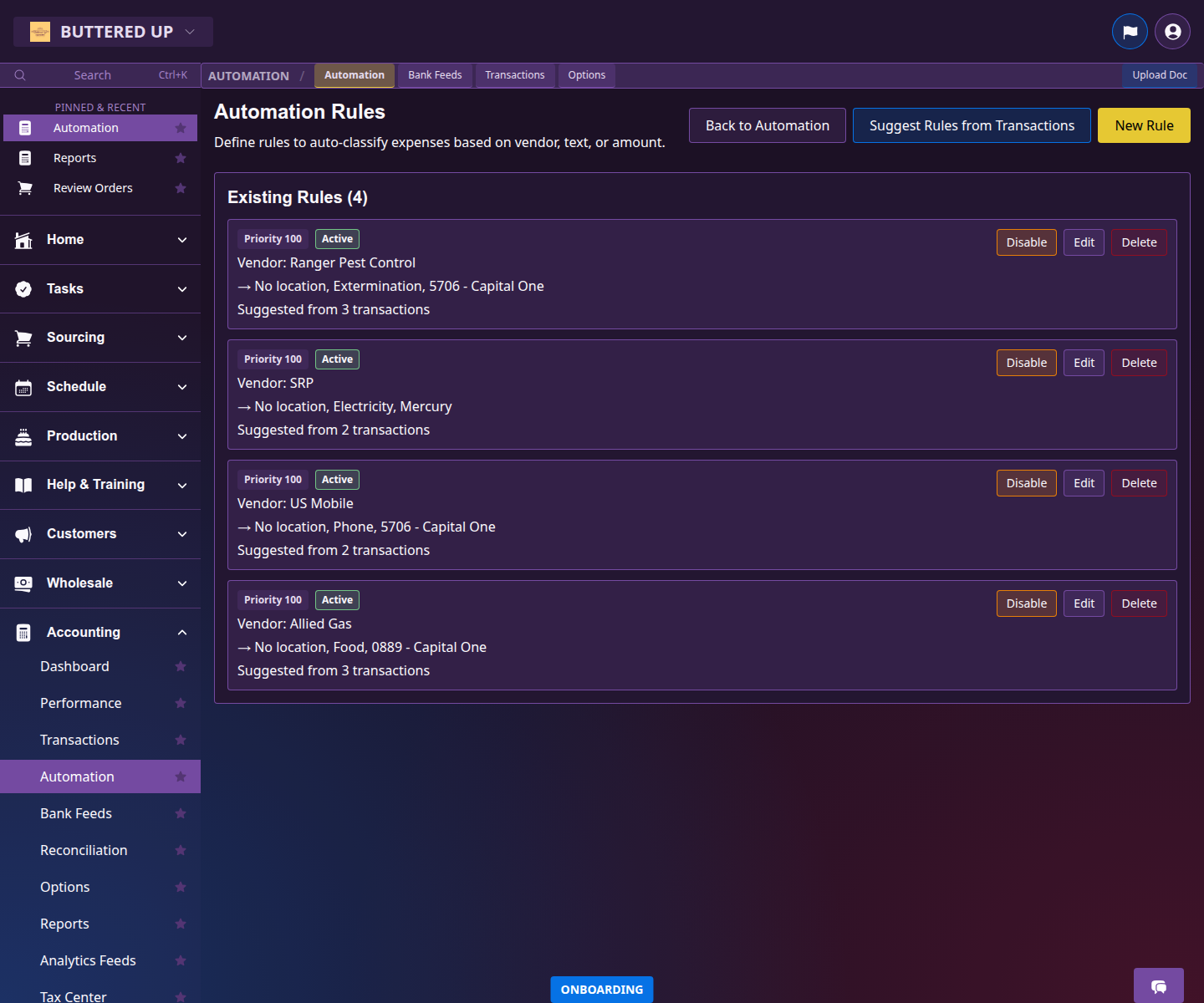Click the Search input field
1204x1003 pixels.
click(x=92, y=75)
